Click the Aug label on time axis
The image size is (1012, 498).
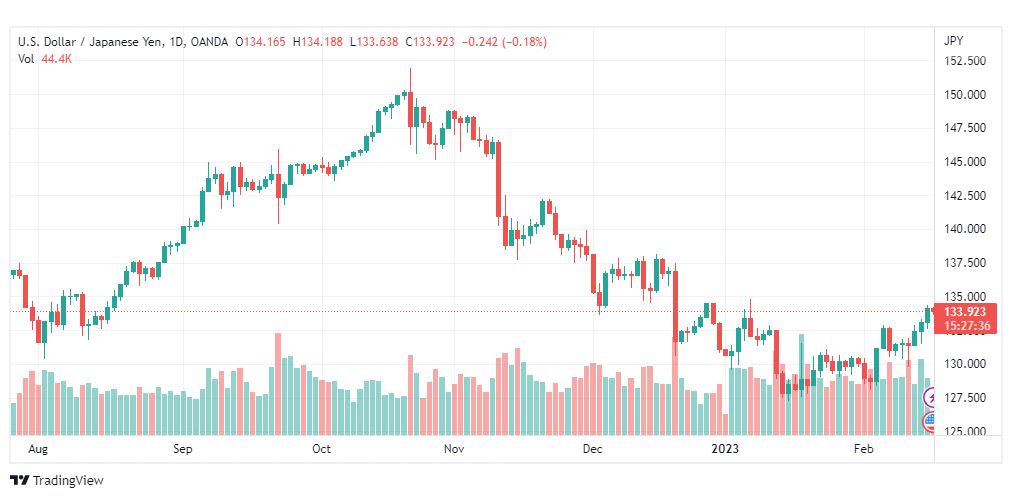point(38,448)
